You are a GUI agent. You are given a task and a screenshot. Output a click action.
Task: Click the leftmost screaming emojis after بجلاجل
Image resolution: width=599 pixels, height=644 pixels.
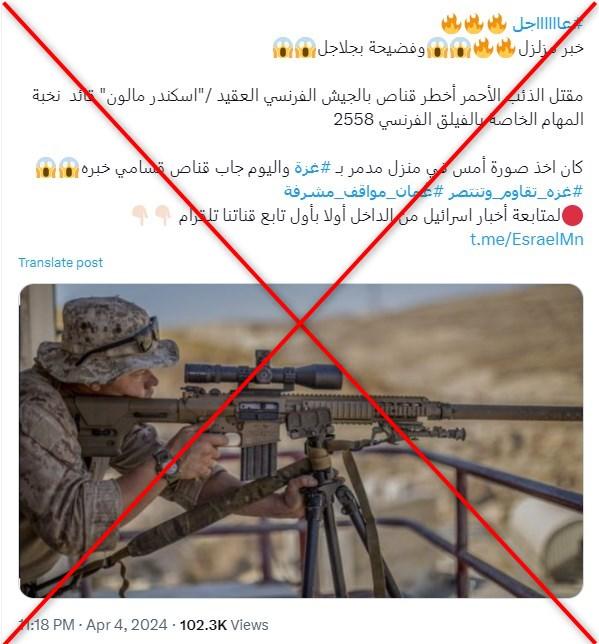[x=294, y=48]
